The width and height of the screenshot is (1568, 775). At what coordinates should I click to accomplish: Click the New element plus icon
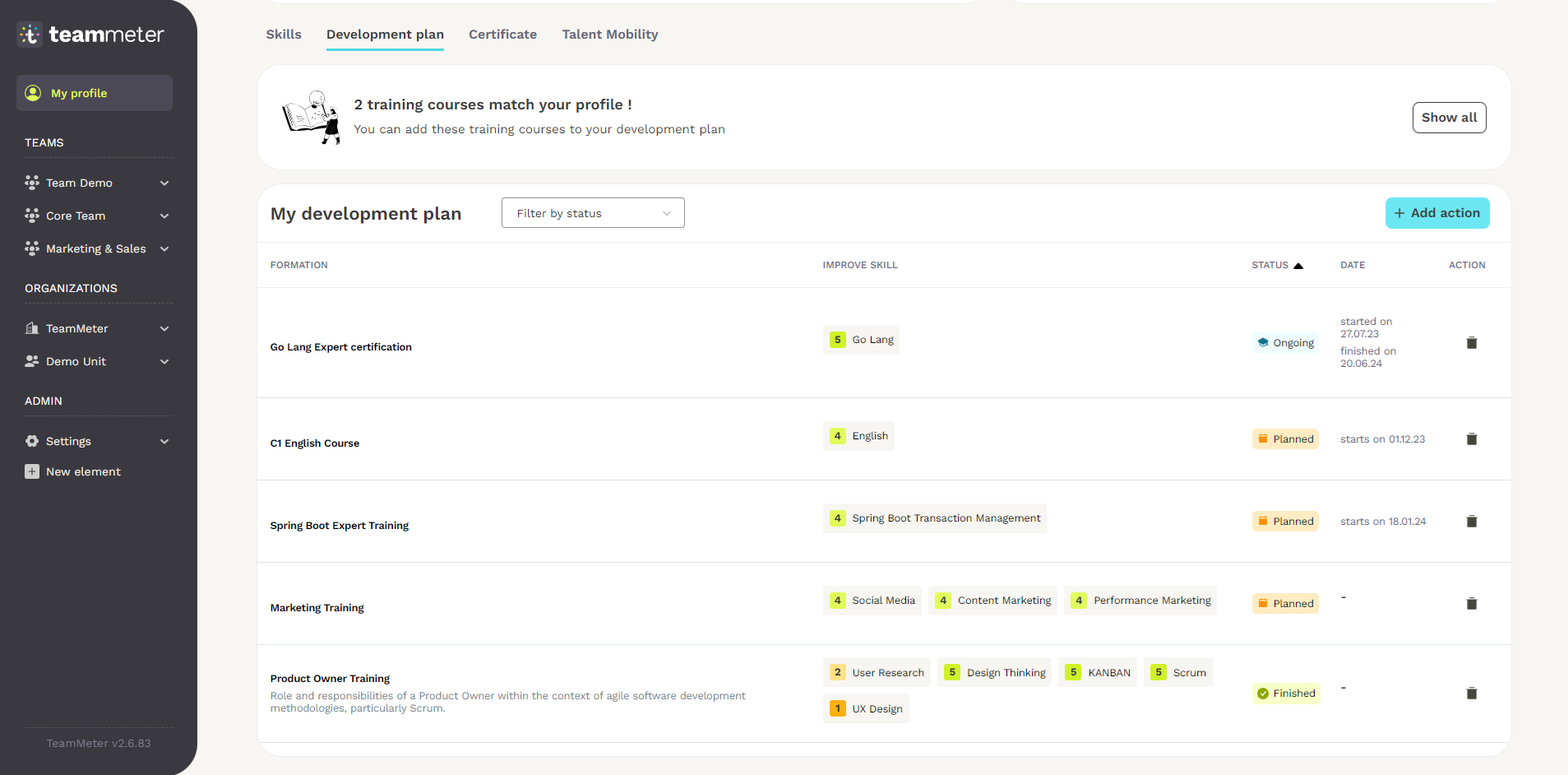coord(32,471)
